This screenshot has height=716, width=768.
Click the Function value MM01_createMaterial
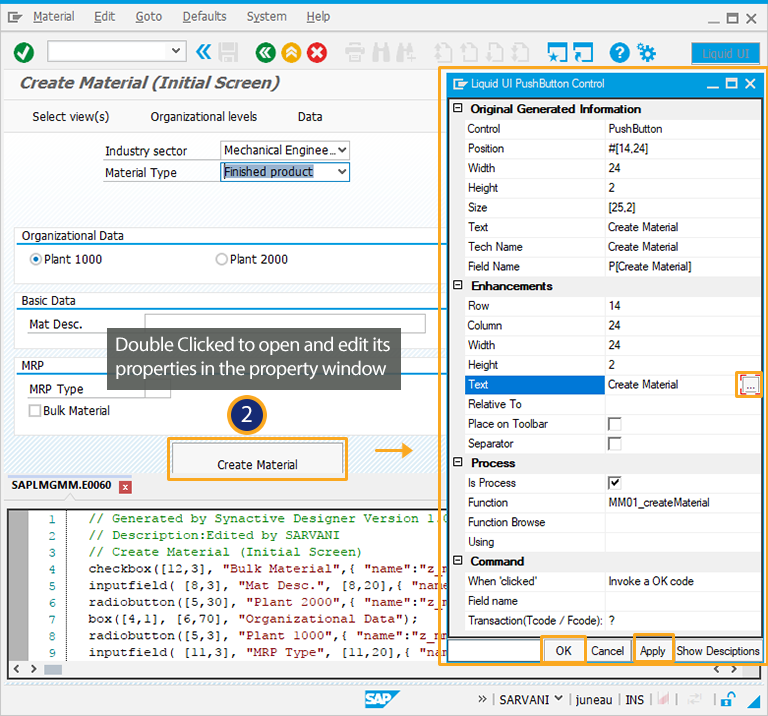click(x=658, y=502)
